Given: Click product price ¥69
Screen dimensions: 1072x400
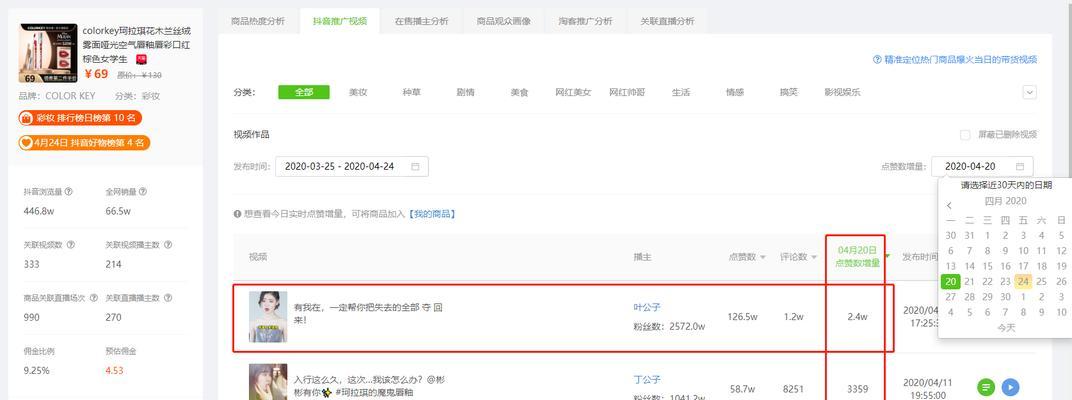Looking at the screenshot, I should [x=96, y=74].
